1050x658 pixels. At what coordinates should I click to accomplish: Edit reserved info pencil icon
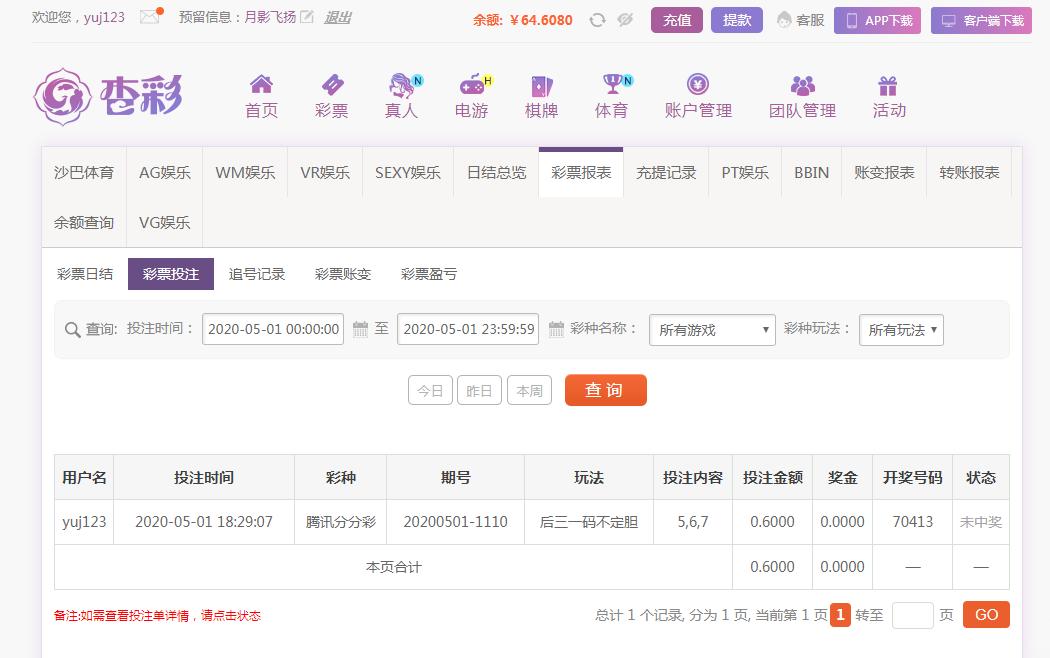point(307,17)
